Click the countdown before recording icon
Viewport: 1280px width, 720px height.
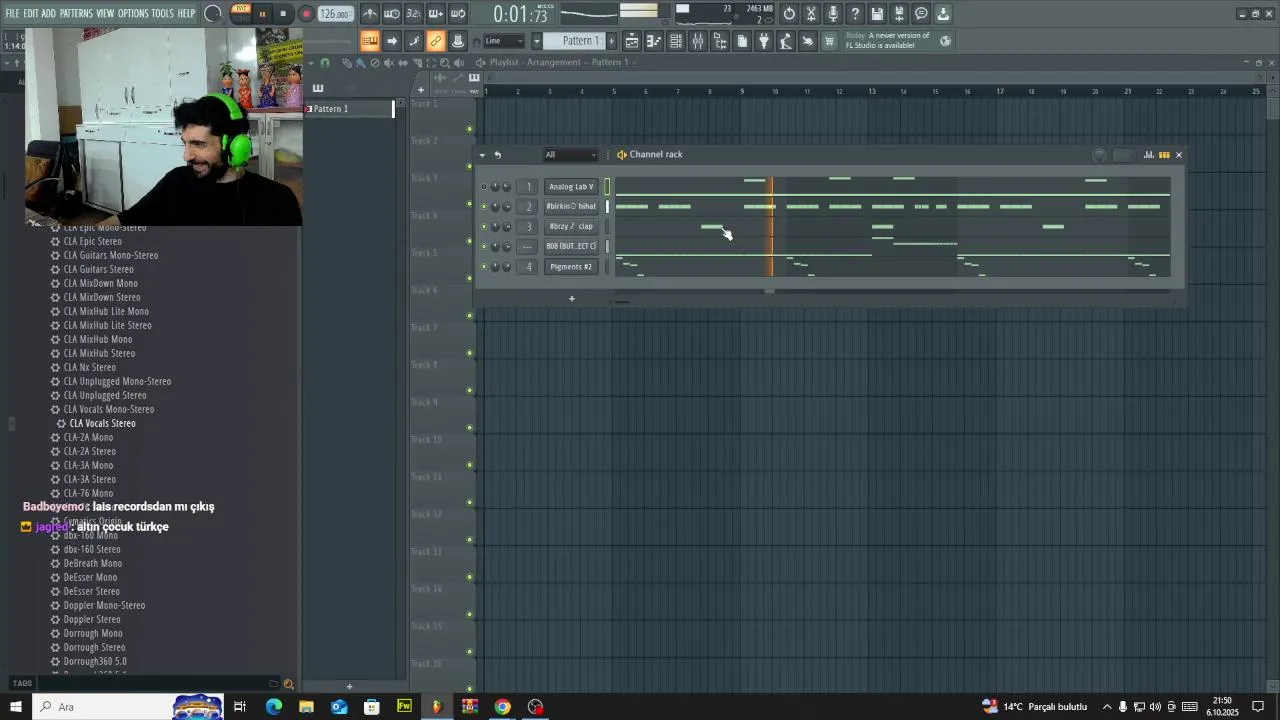(413, 14)
